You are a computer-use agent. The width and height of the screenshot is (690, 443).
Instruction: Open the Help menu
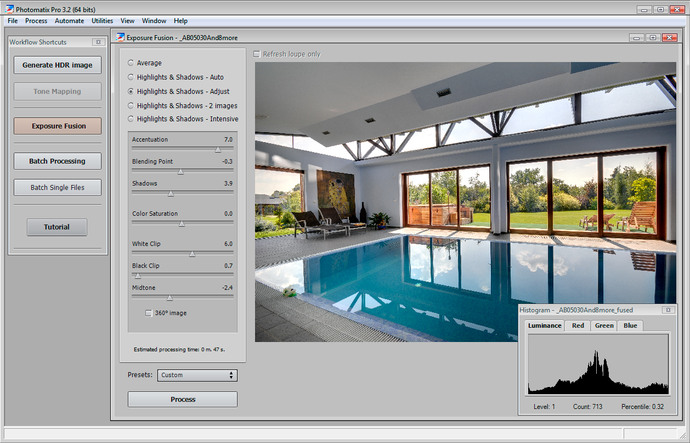tap(180, 21)
